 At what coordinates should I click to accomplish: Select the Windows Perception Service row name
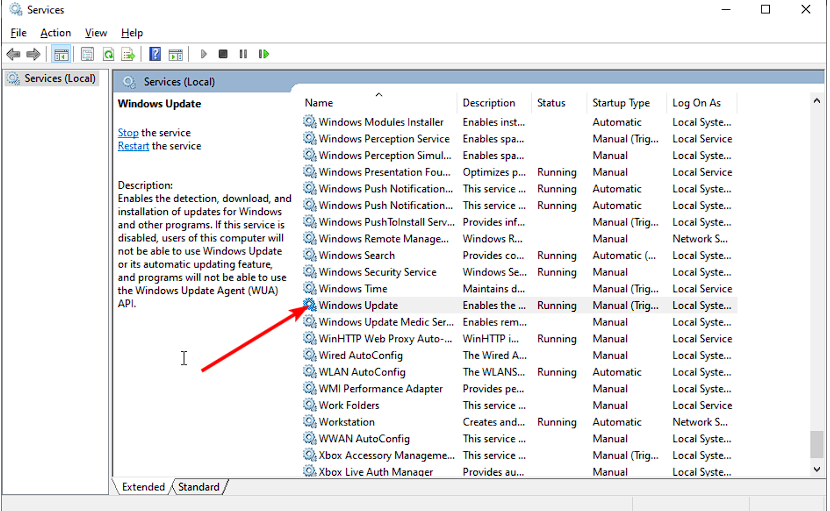[384, 139]
